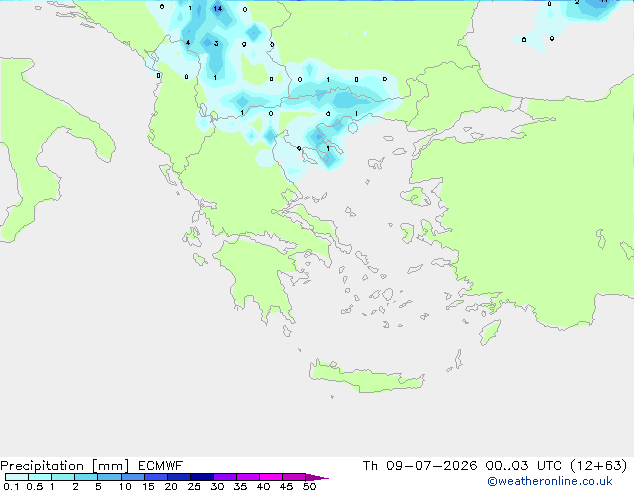This screenshot has width=634, height=490.
Task: Click the 30–35 mm purple swatch
Action: [x=225, y=477]
